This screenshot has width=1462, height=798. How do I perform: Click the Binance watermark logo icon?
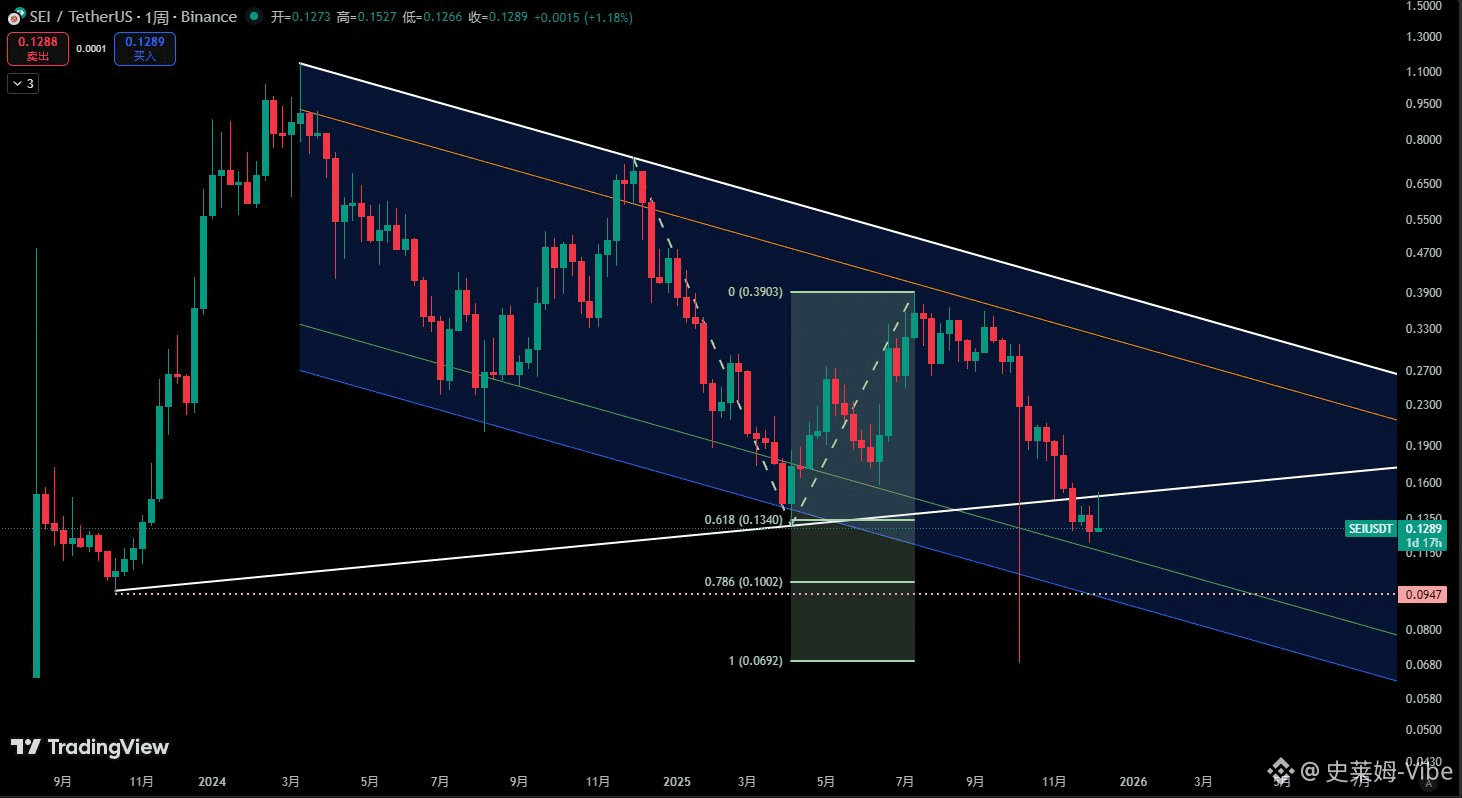(x=1281, y=771)
